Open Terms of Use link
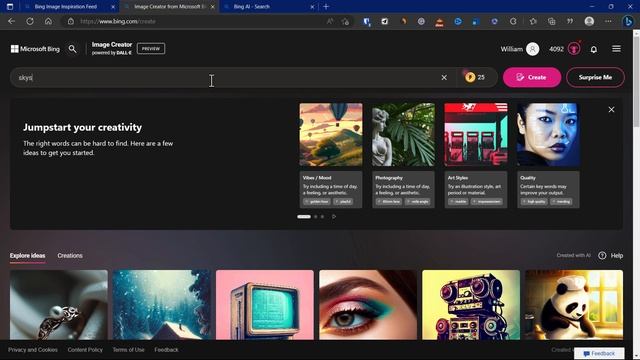The width and height of the screenshot is (640, 360). tap(128, 350)
